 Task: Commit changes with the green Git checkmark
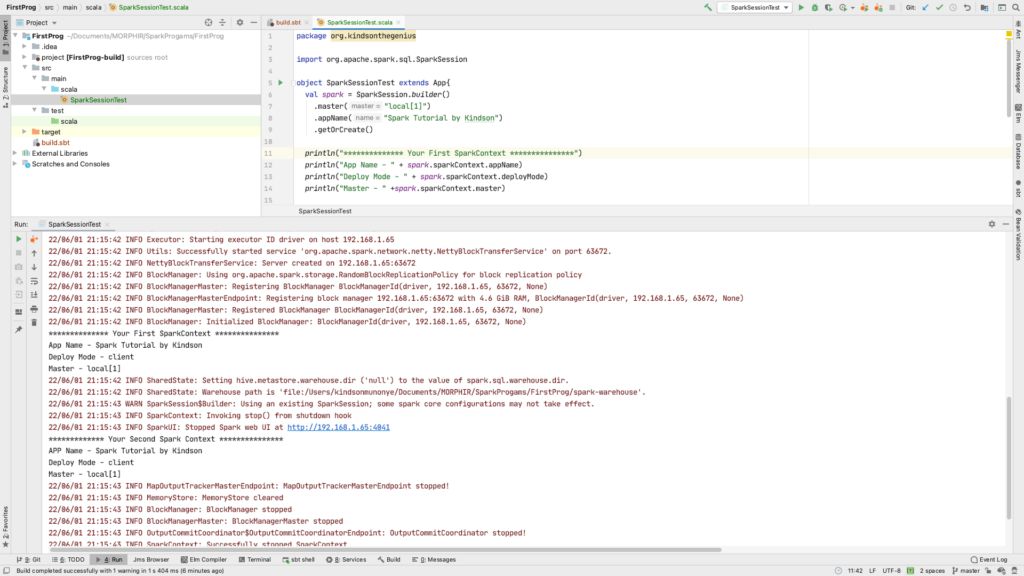click(x=940, y=7)
